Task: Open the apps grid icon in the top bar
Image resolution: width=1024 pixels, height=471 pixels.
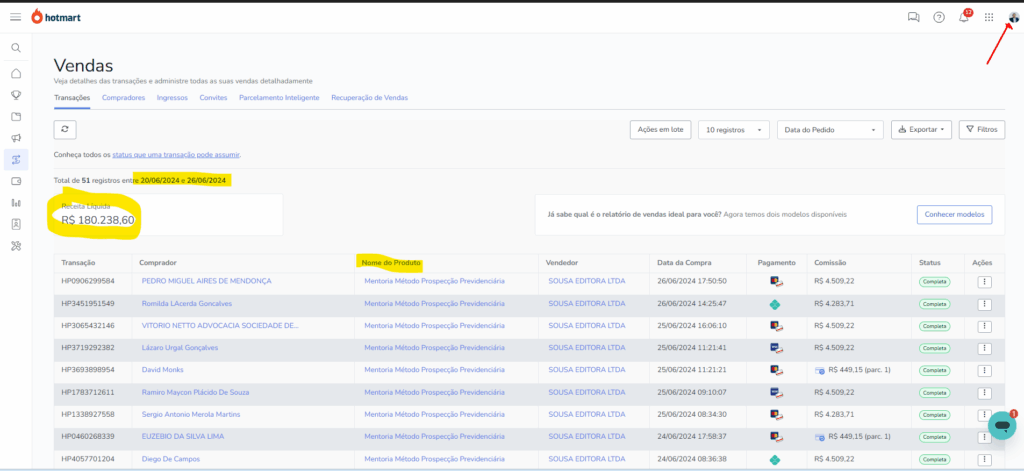Action: 989,18
